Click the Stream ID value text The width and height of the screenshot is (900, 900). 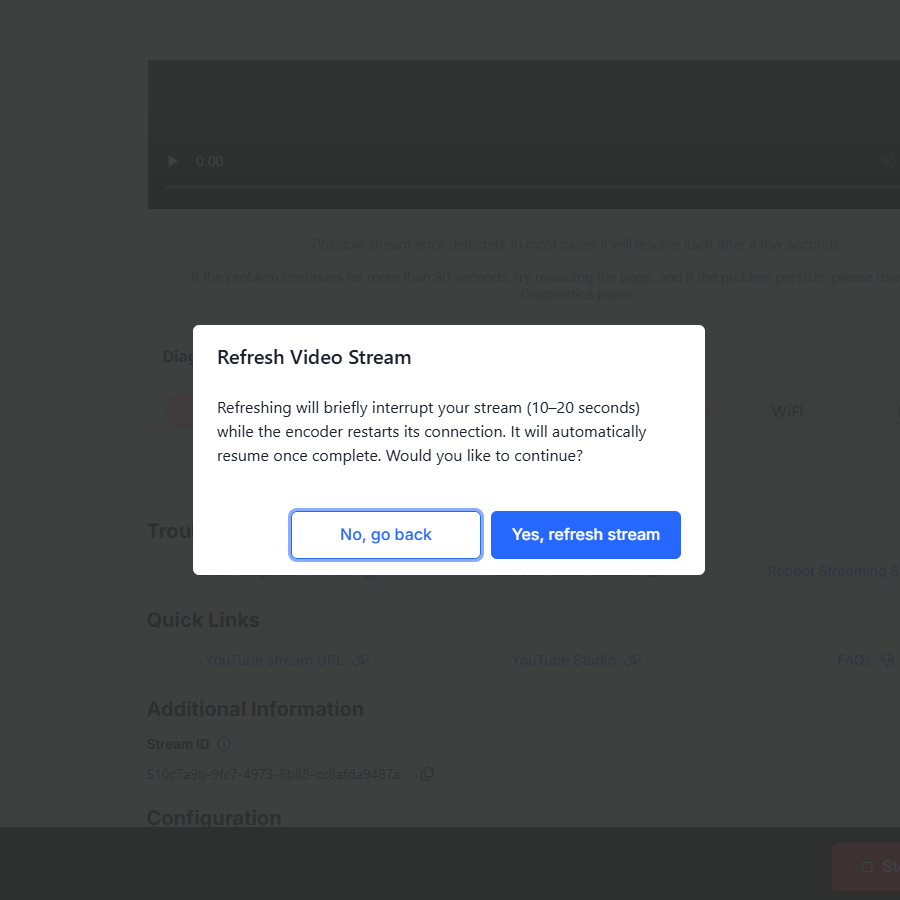pos(273,774)
